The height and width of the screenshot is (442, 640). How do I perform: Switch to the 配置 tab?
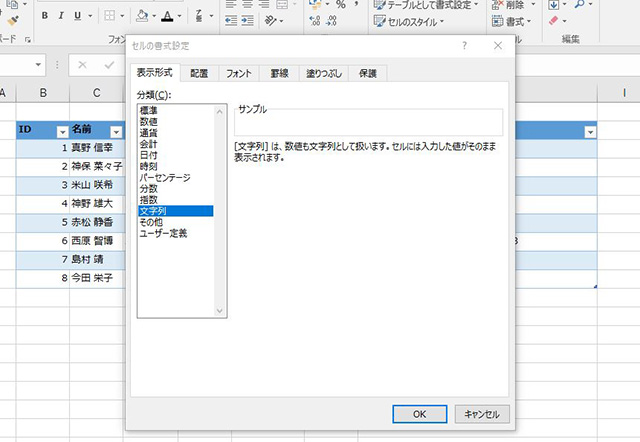(199, 73)
